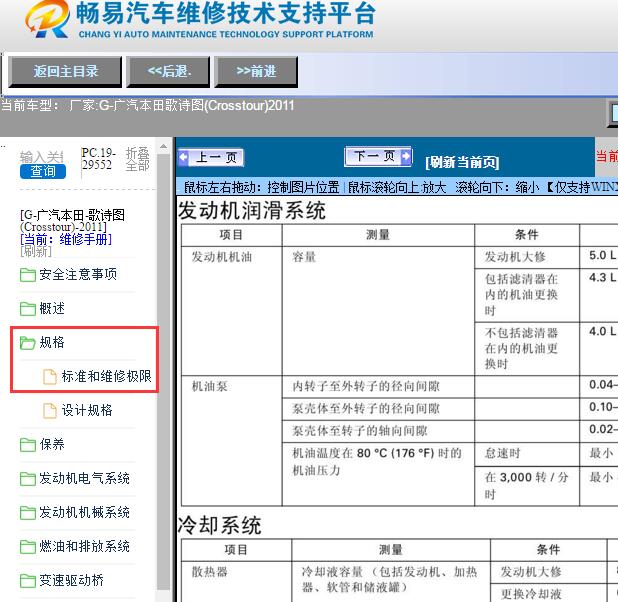Viewport: 618px width, 602px height.
Task: Click the 冷却系统 heading
Action: point(219,525)
